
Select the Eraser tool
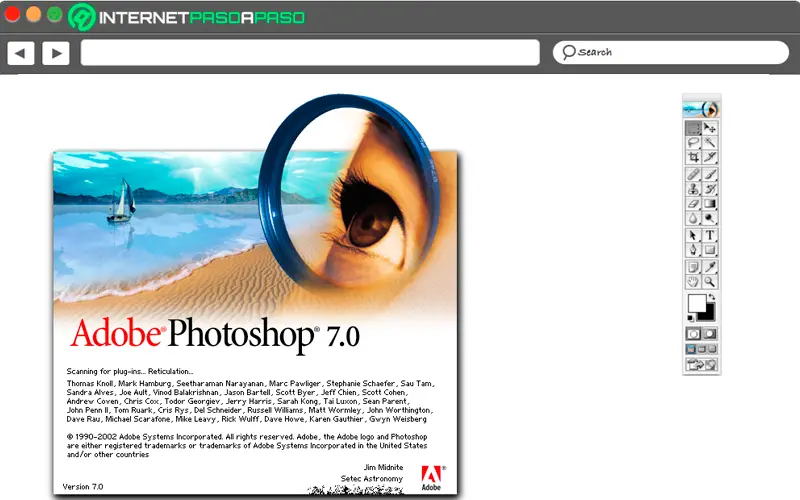[x=693, y=204]
